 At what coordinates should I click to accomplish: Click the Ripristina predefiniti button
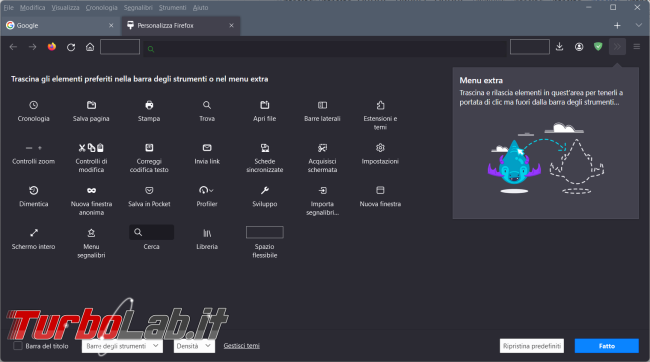click(x=532, y=346)
